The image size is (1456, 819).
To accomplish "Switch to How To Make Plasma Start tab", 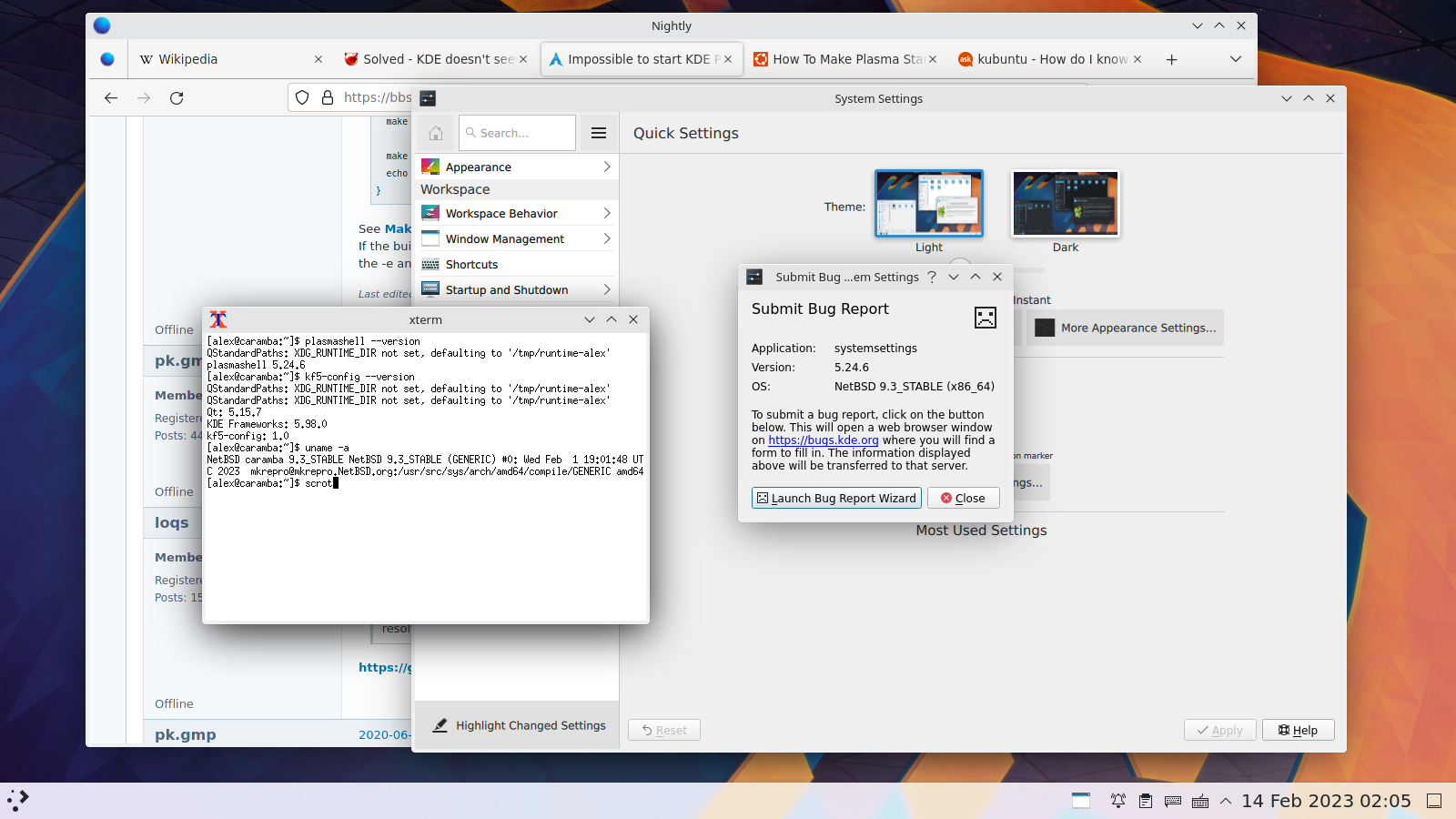I will 844,59.
